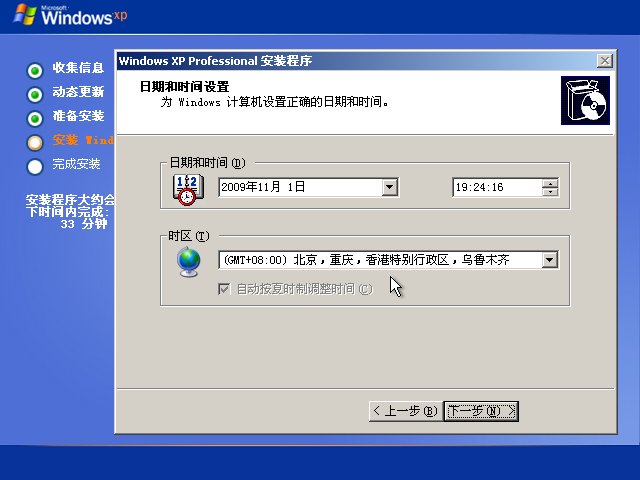Click the green bullet beside 准备安装
640x480 pixels.
pos(35,119)
